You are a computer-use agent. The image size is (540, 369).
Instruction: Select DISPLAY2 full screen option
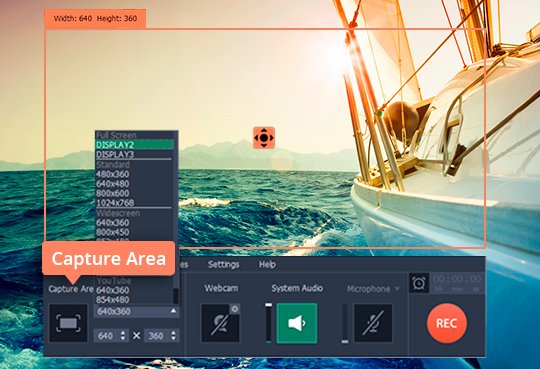click(x=135, y=145)
